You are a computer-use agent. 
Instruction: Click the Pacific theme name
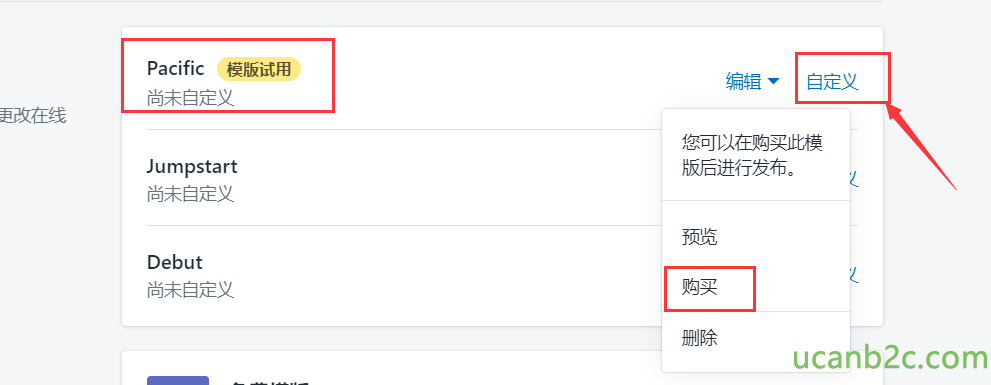(x=176, y=68)
